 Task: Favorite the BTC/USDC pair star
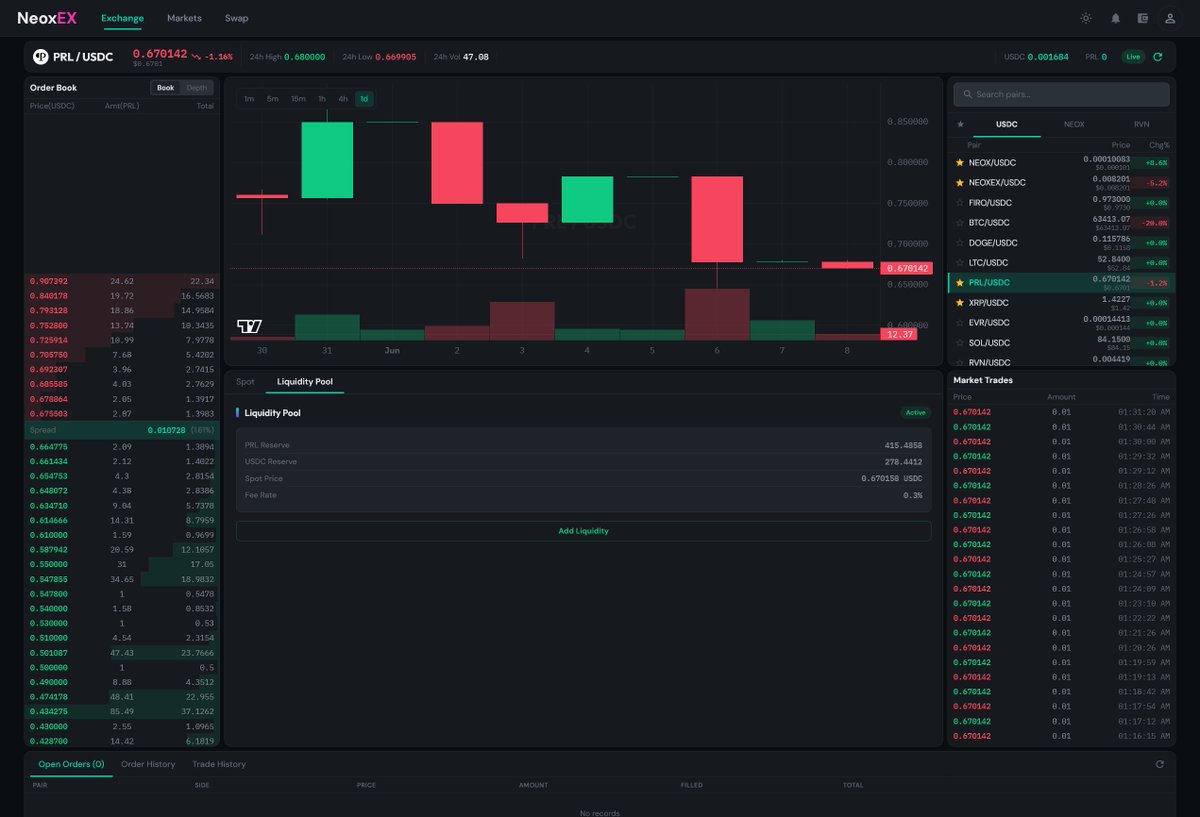click(x=960, y=222)
